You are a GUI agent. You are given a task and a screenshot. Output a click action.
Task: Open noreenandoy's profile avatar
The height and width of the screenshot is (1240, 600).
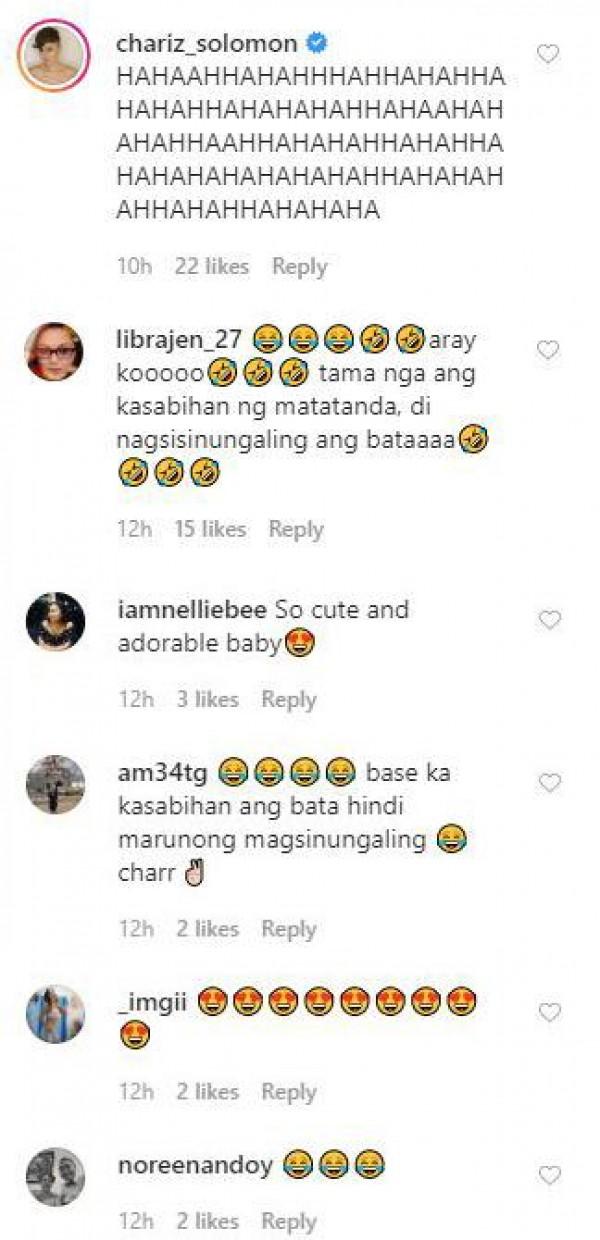(55, 1176)
